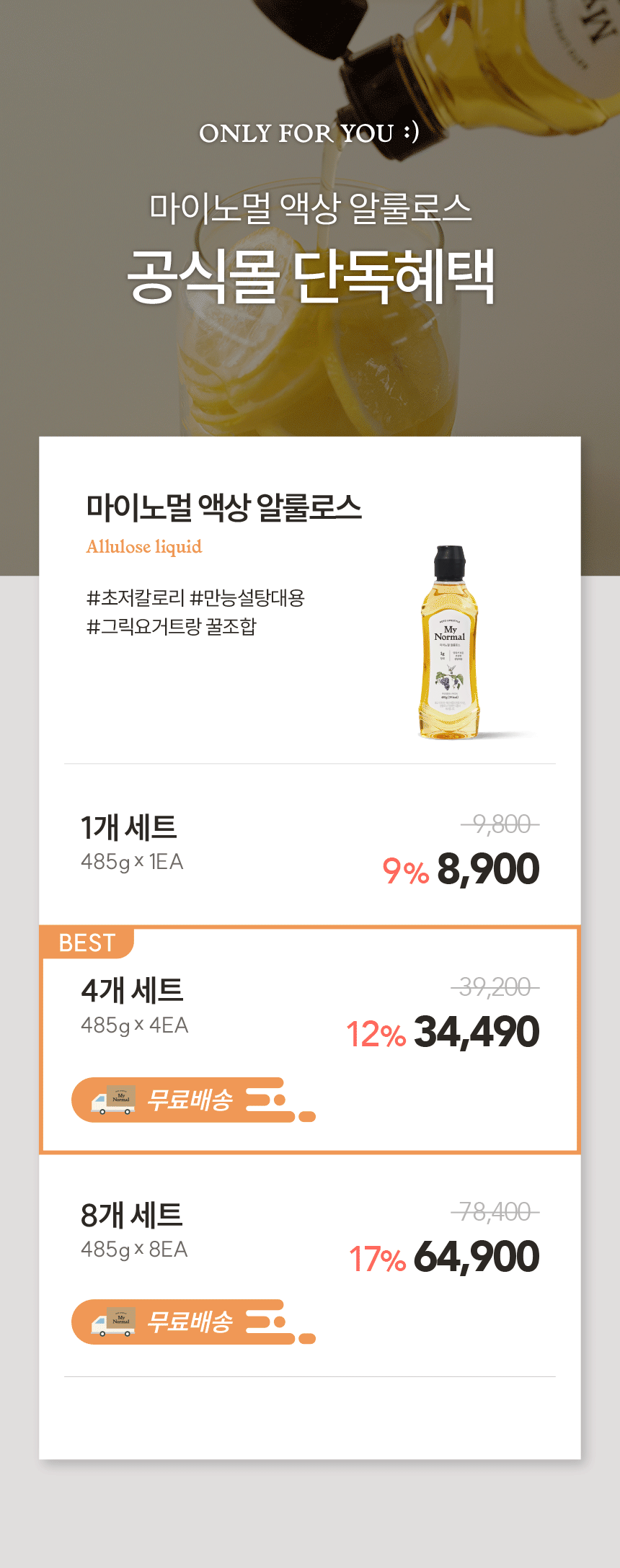Click the 34,490 discounted price
620x1568 pixels.
(477, 1032)
